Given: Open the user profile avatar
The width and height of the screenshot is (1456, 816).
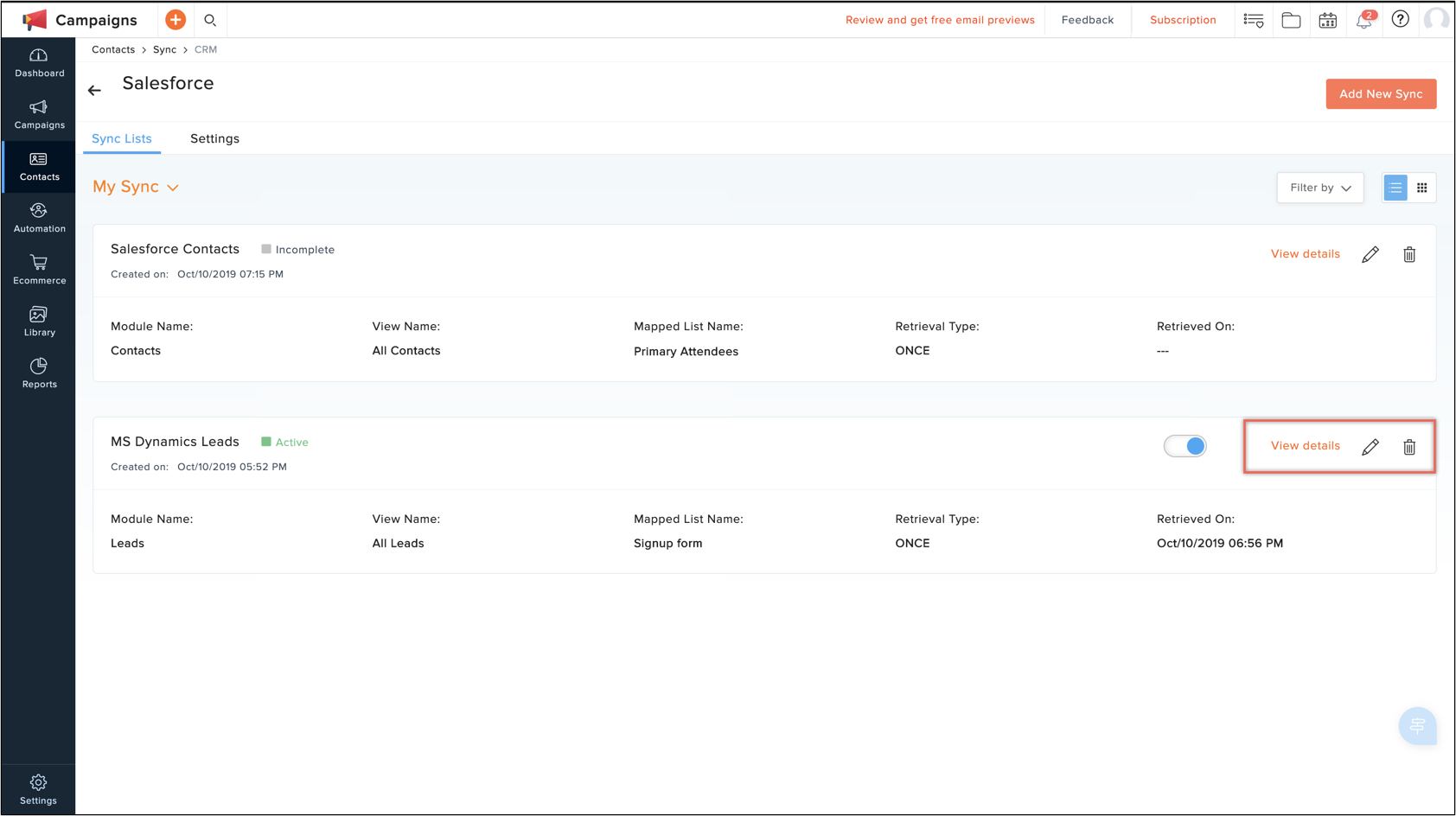Looking at the screenshot, I should click(1436, 19).
